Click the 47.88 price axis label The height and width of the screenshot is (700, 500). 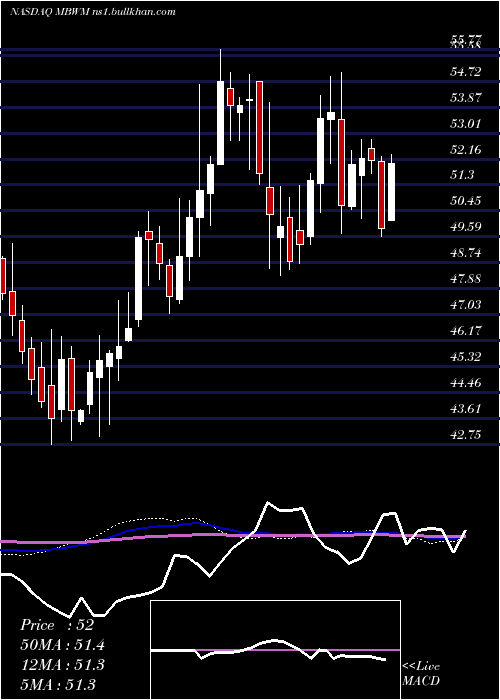[x=466, y=279]
